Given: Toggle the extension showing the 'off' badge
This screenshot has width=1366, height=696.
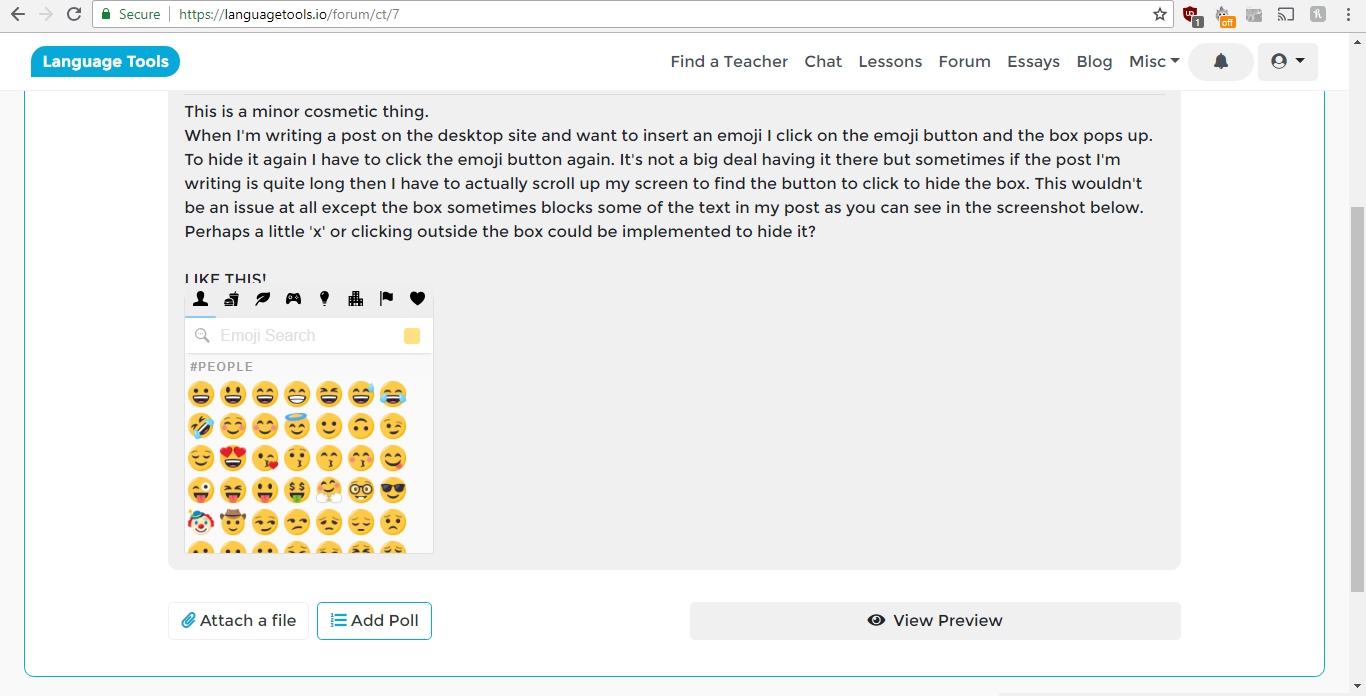Looking at the screenshot, I should pyautogui.click(x=1223, y=15).
